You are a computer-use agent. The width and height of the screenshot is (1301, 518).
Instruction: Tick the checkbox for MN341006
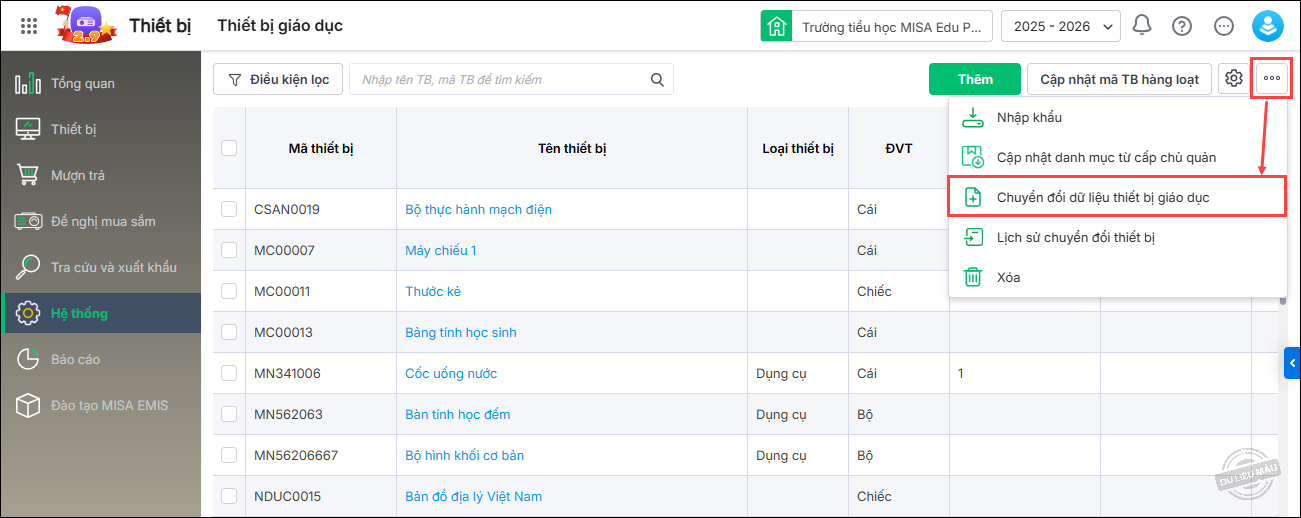click(x=229, y=373)
